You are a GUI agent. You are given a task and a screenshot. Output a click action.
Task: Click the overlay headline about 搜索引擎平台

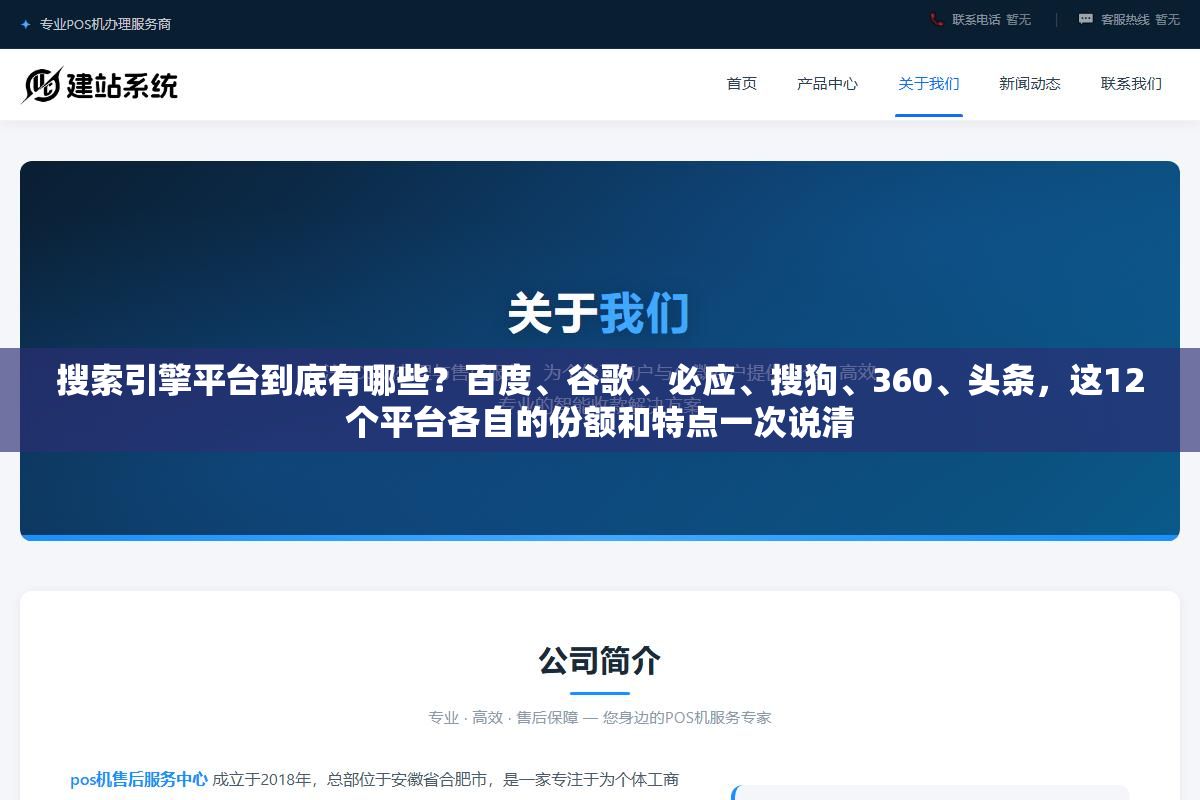600,401
